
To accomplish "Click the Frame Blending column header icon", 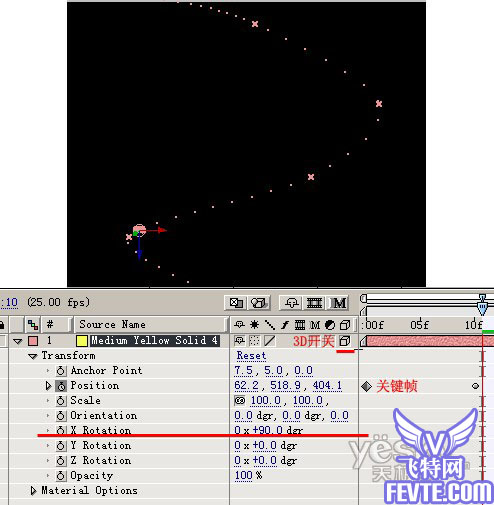I will tap(300, 324).
